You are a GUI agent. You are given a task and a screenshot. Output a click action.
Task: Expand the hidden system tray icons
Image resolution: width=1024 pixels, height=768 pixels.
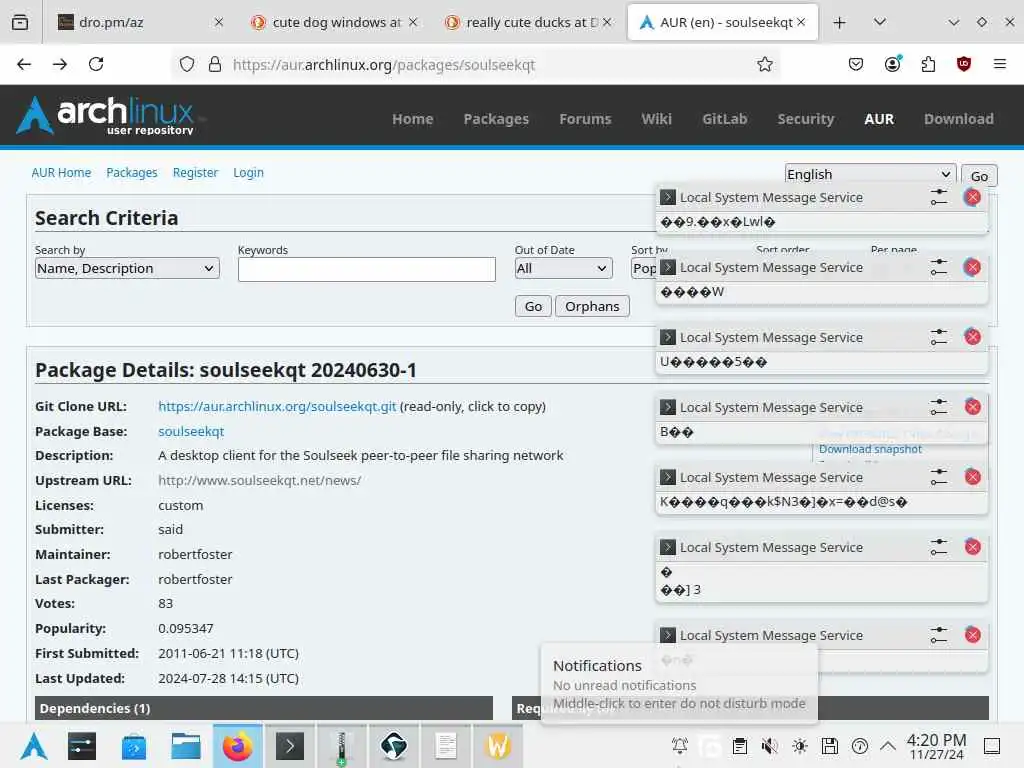click(888, 745)
